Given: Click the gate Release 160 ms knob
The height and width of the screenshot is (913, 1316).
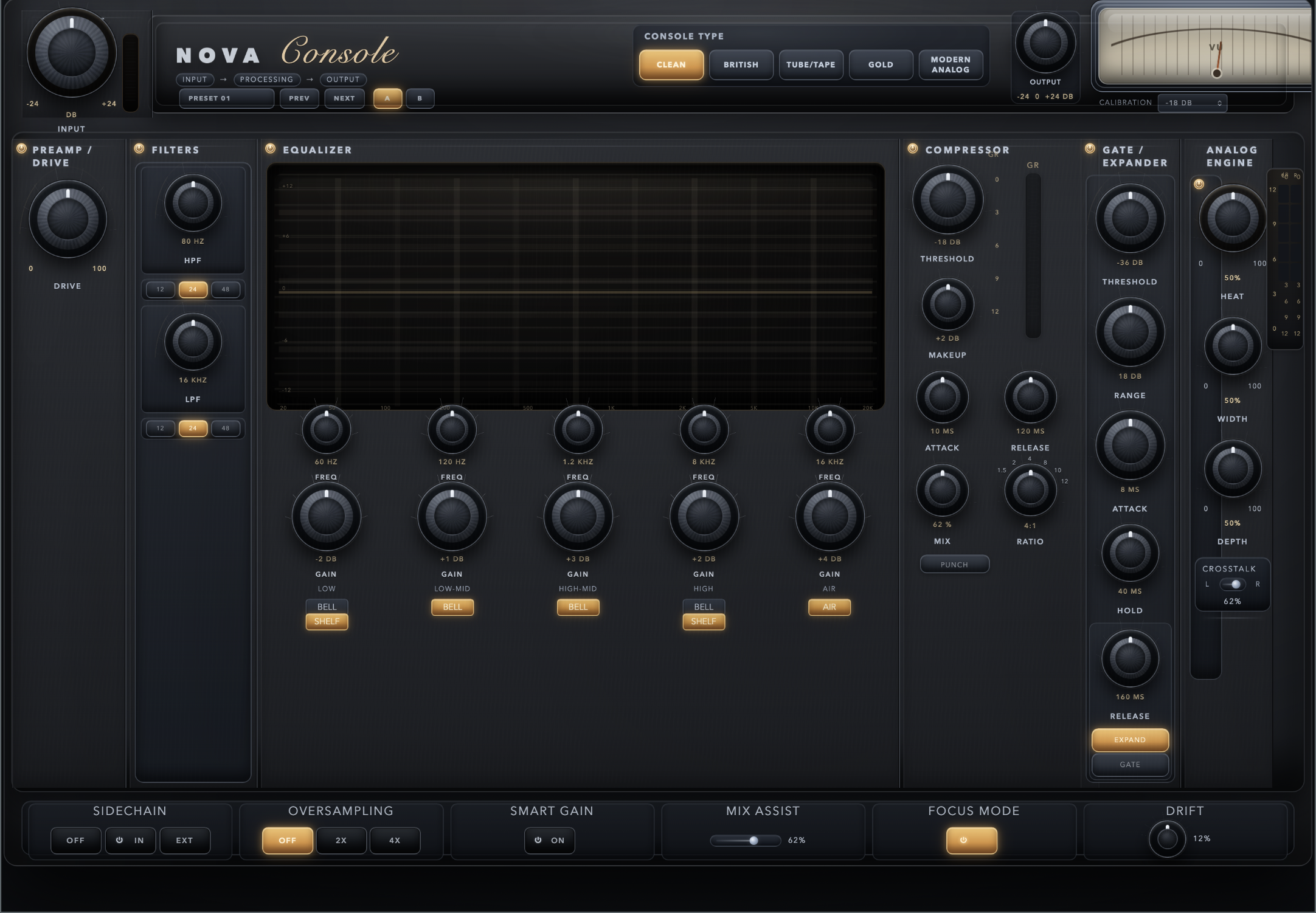Looking at the screenshot, I should point(1130,659).
